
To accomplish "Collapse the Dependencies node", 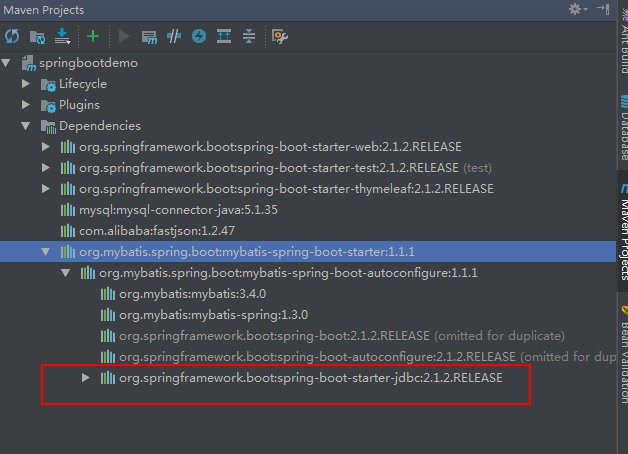I will [x=26, y=126].
